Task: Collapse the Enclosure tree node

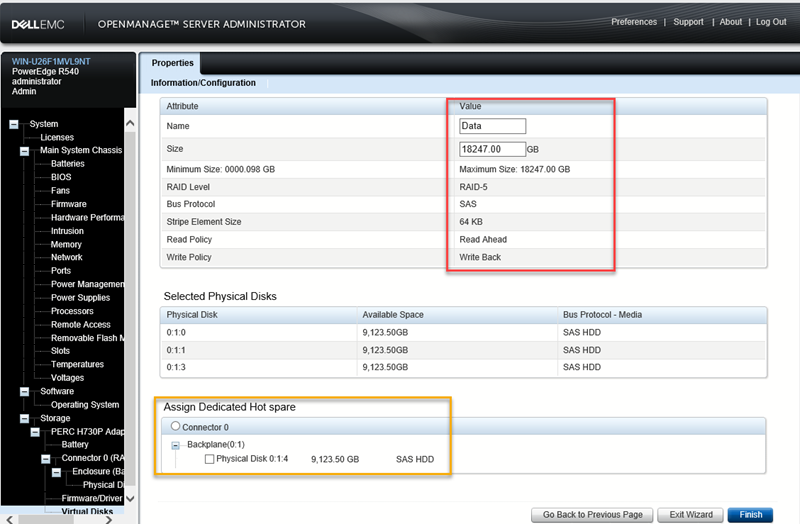Action: (x=58, y=472)
